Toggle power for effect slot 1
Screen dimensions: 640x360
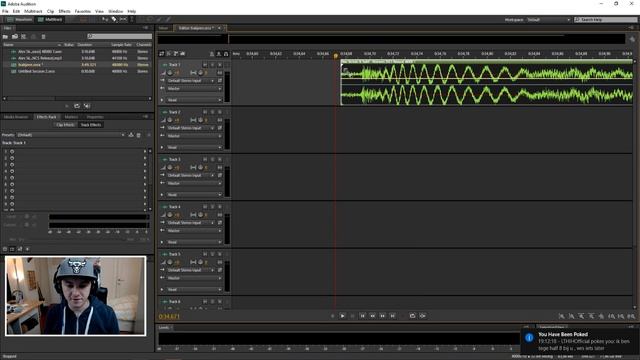(12, 151)
